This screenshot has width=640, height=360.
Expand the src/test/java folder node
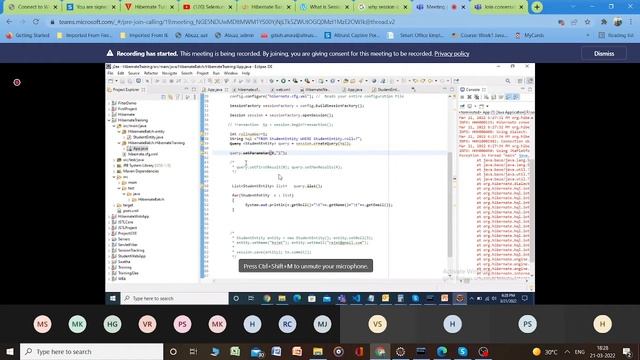coord(114,160)
